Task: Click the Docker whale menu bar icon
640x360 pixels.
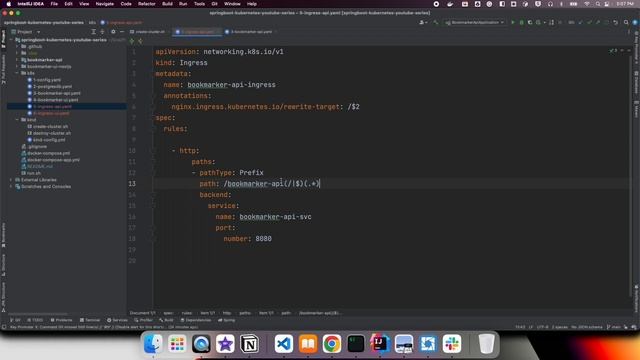Action: click(x=450, y=4)
